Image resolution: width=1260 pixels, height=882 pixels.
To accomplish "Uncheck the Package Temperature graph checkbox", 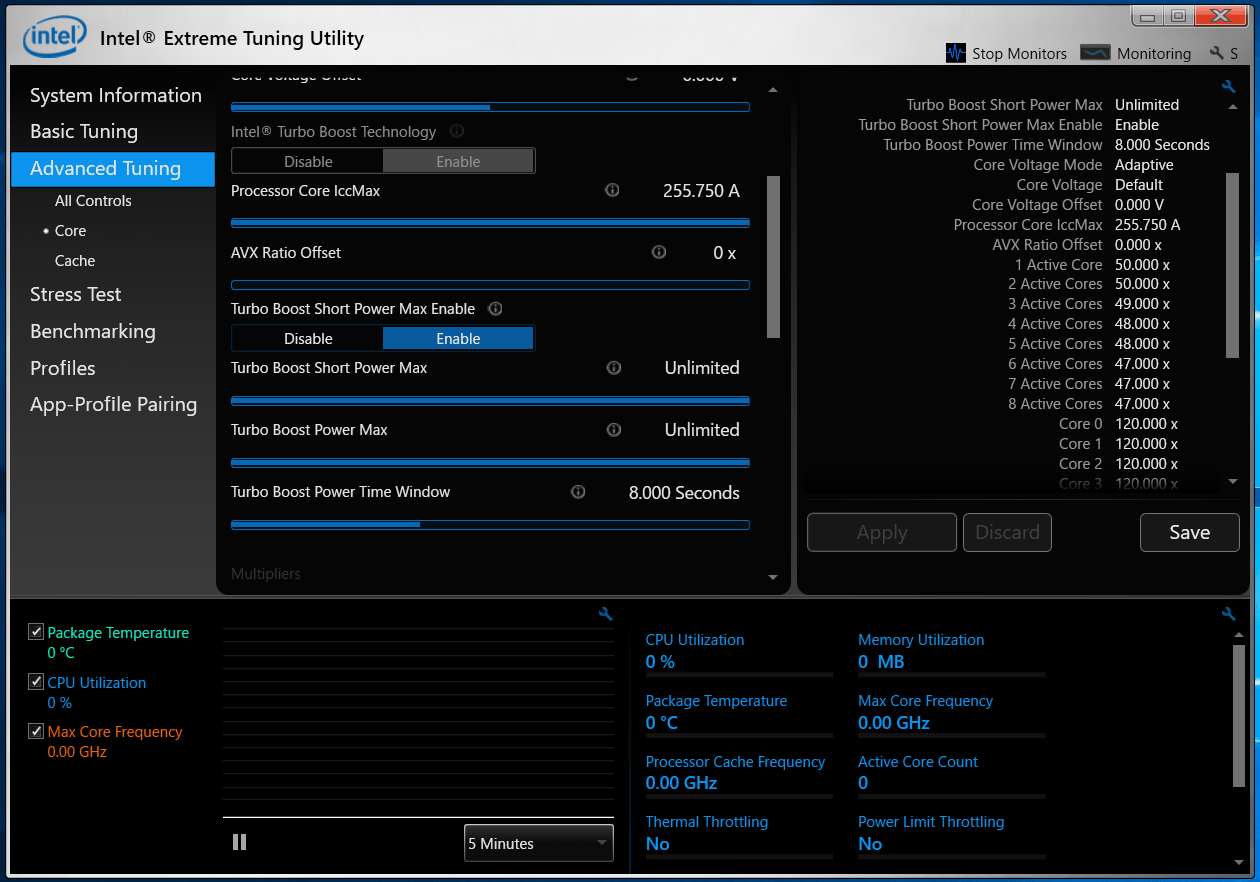I will pos(36,632).
